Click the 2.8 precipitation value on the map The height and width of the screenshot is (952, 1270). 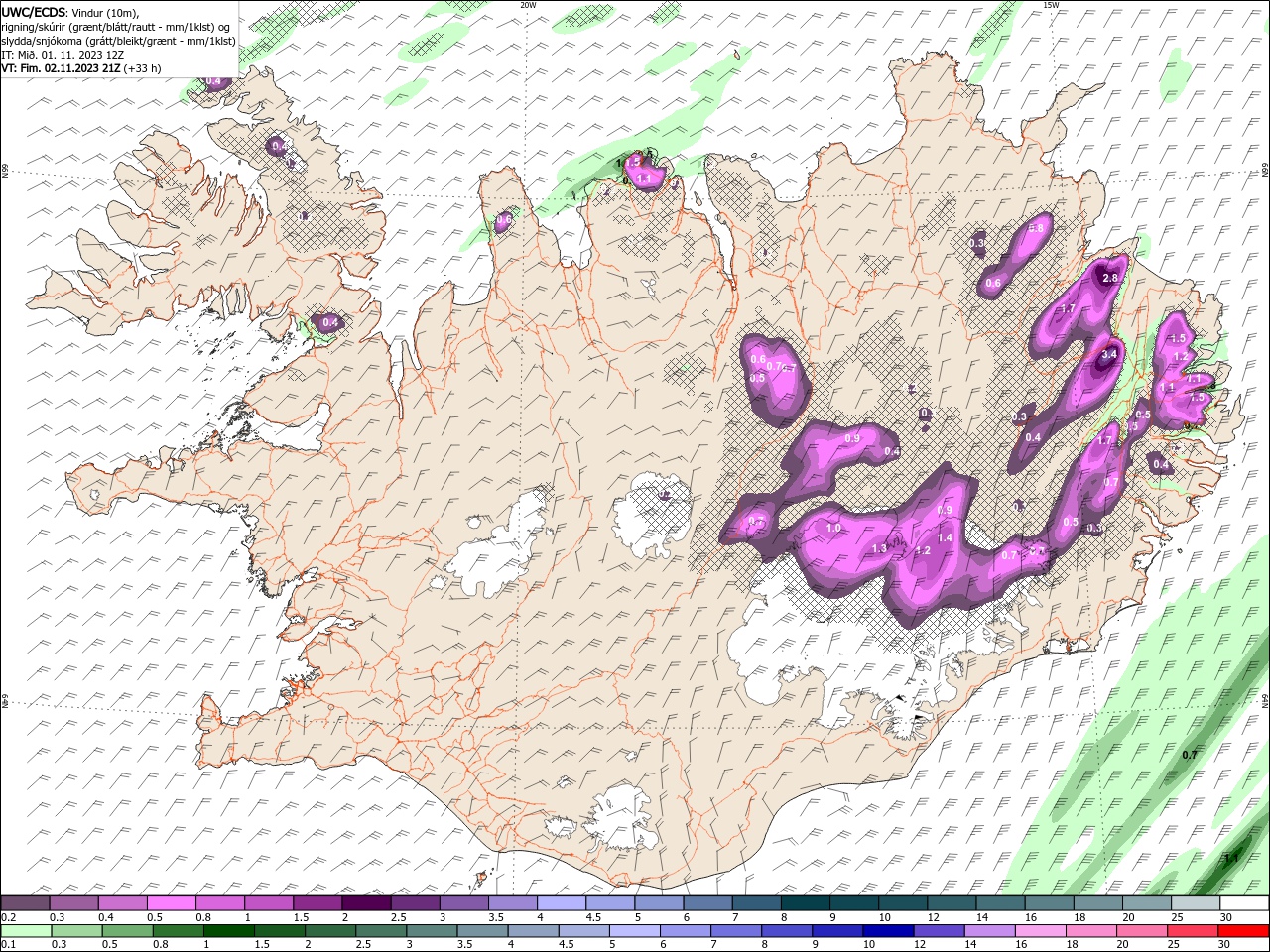1110,279
